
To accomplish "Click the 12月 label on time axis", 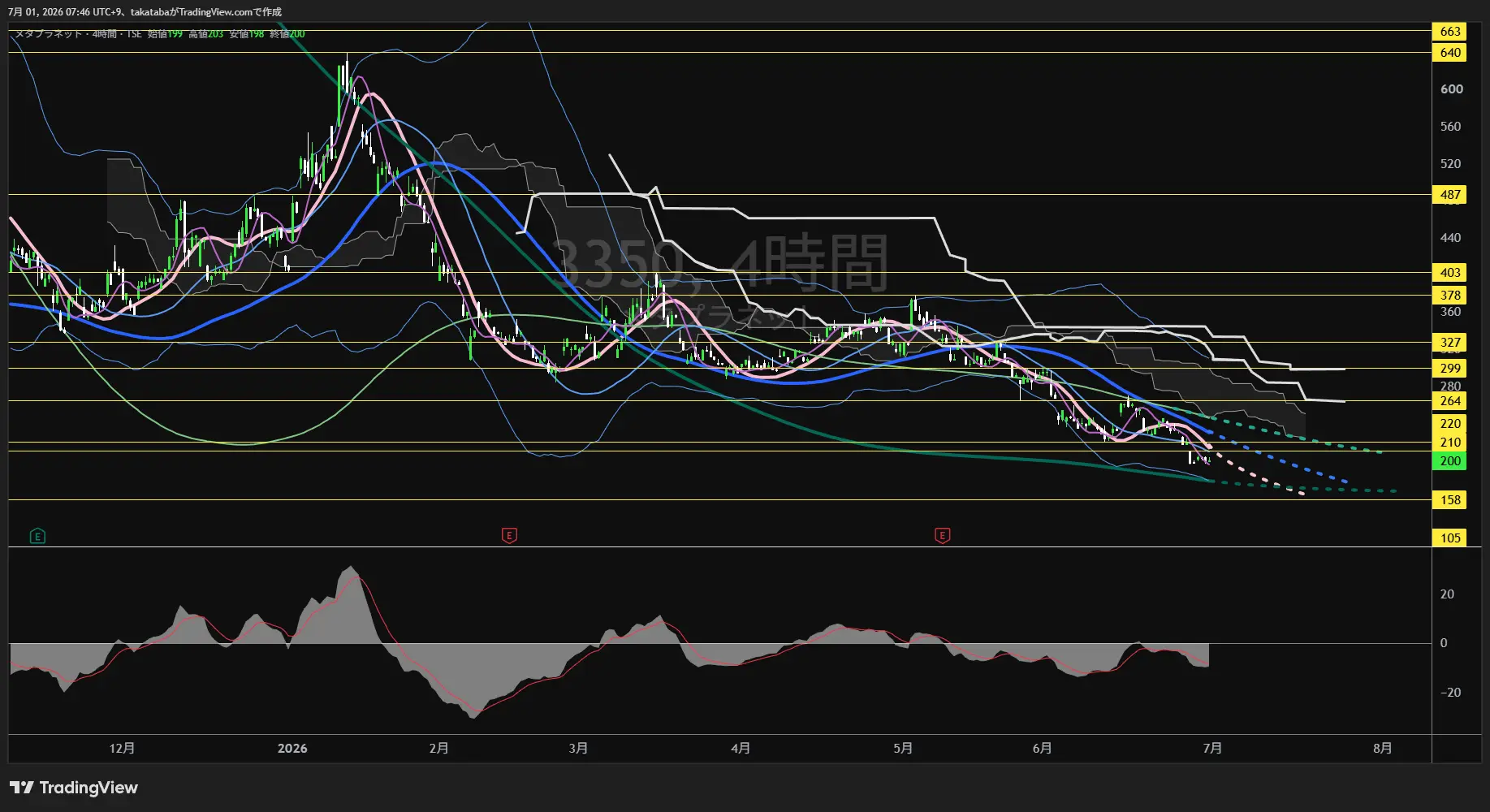I will point(122,749).
